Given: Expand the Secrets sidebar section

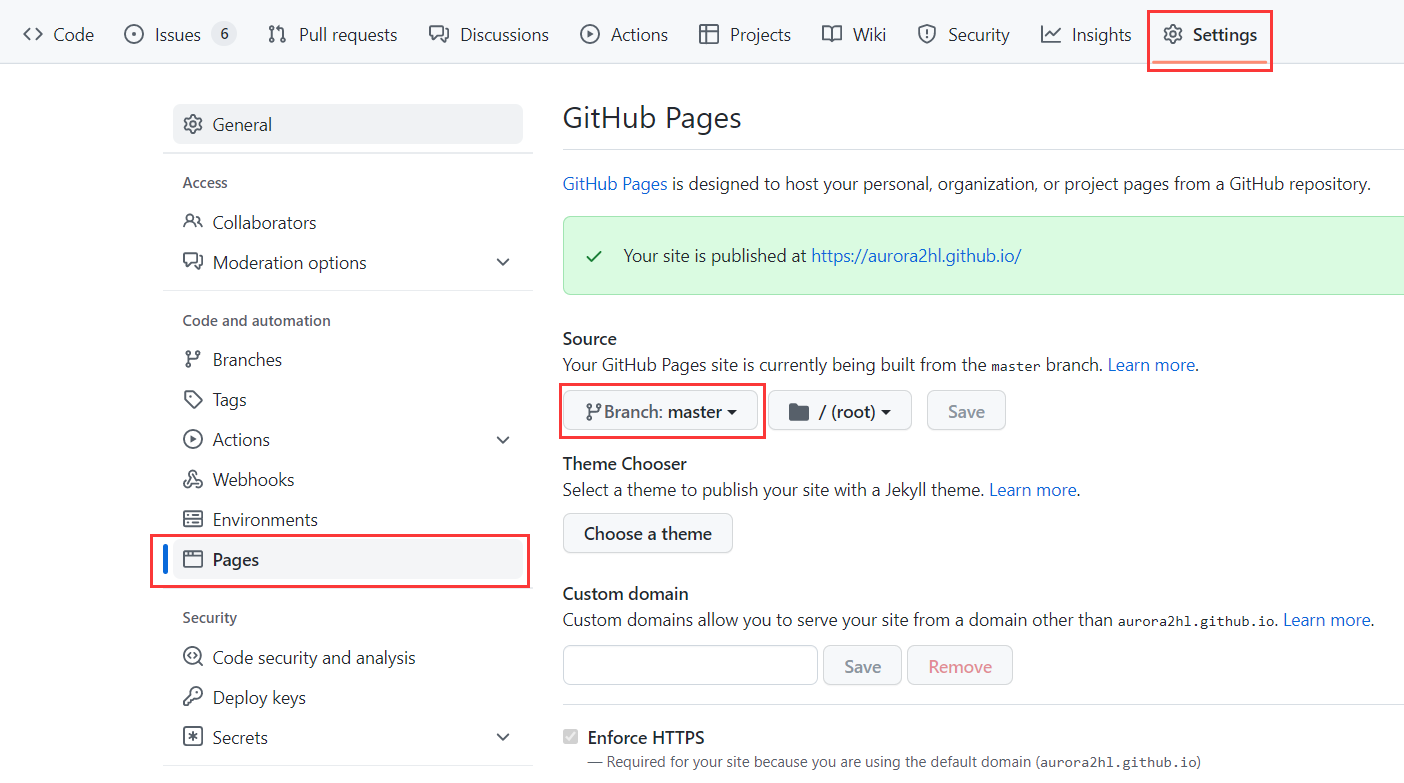Looking at the screenshot, I should 503,738.
